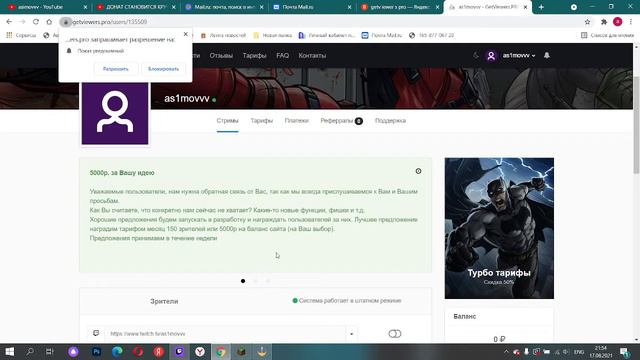Open the Chrome profile avatar
The height and width of the screenshot is (360, 640).
tap(618, 22)
